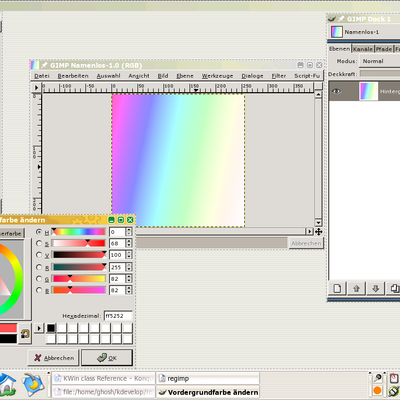Open the Bild menu
The width and height of the screenshot is (400, 400).
coord(163,76)
